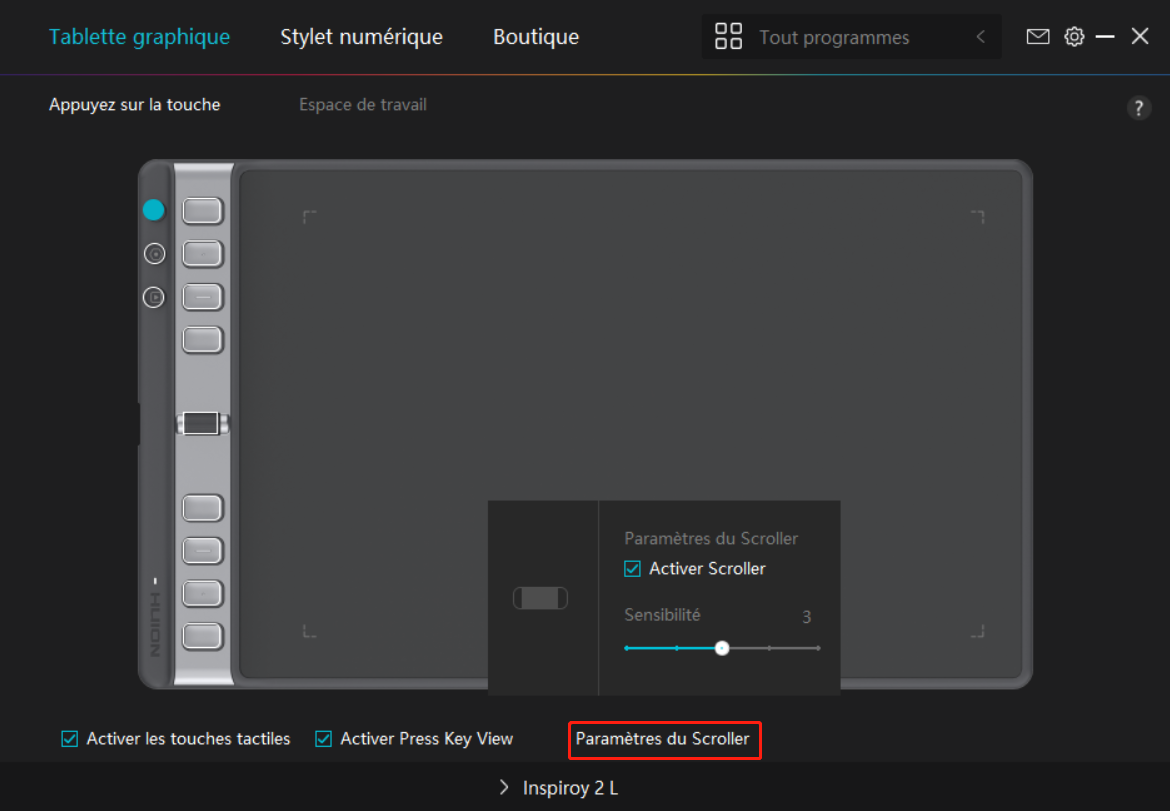Click the question mark help icon
This screenshot has width=1170, height=811.
click(1139, 108)
